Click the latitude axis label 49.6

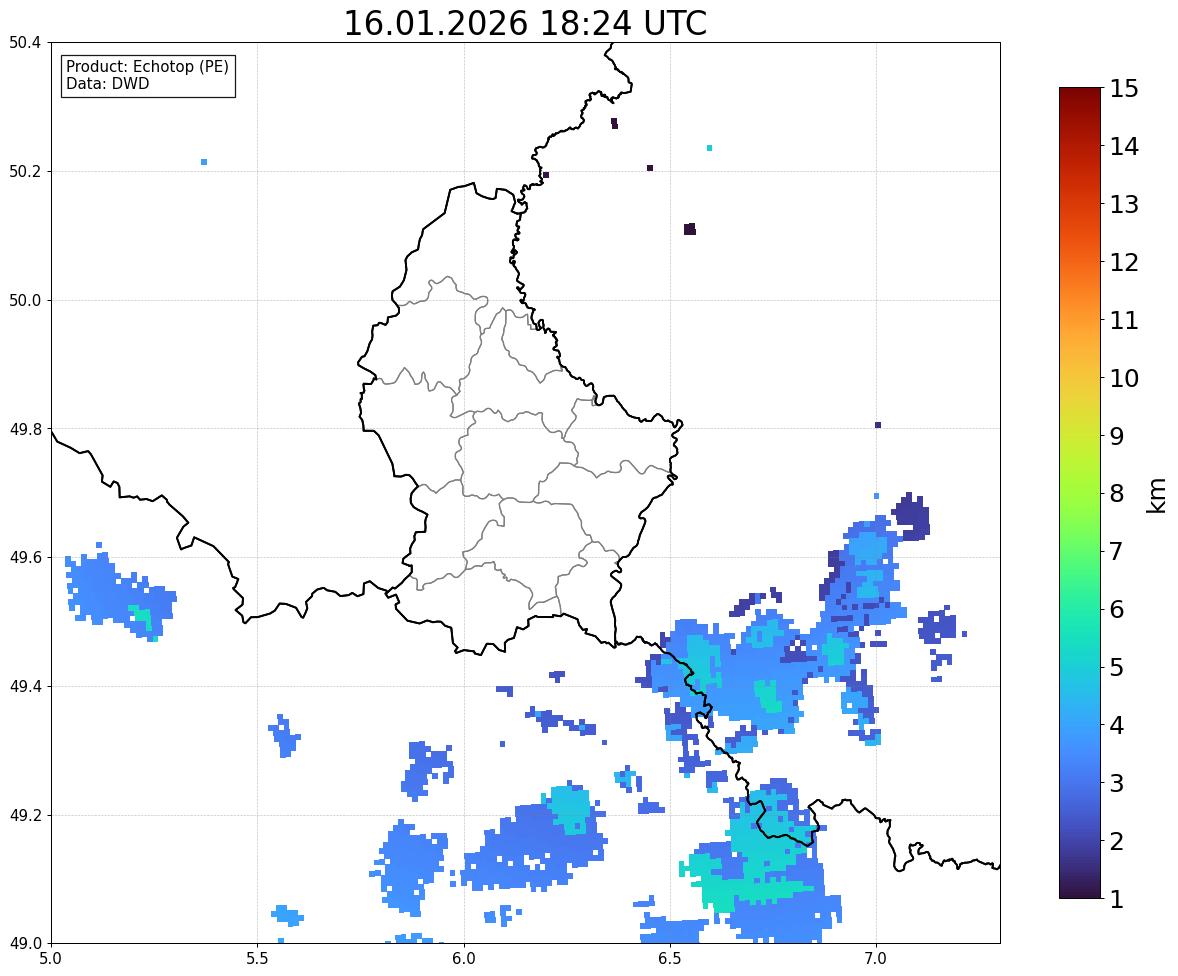point(25,557)
